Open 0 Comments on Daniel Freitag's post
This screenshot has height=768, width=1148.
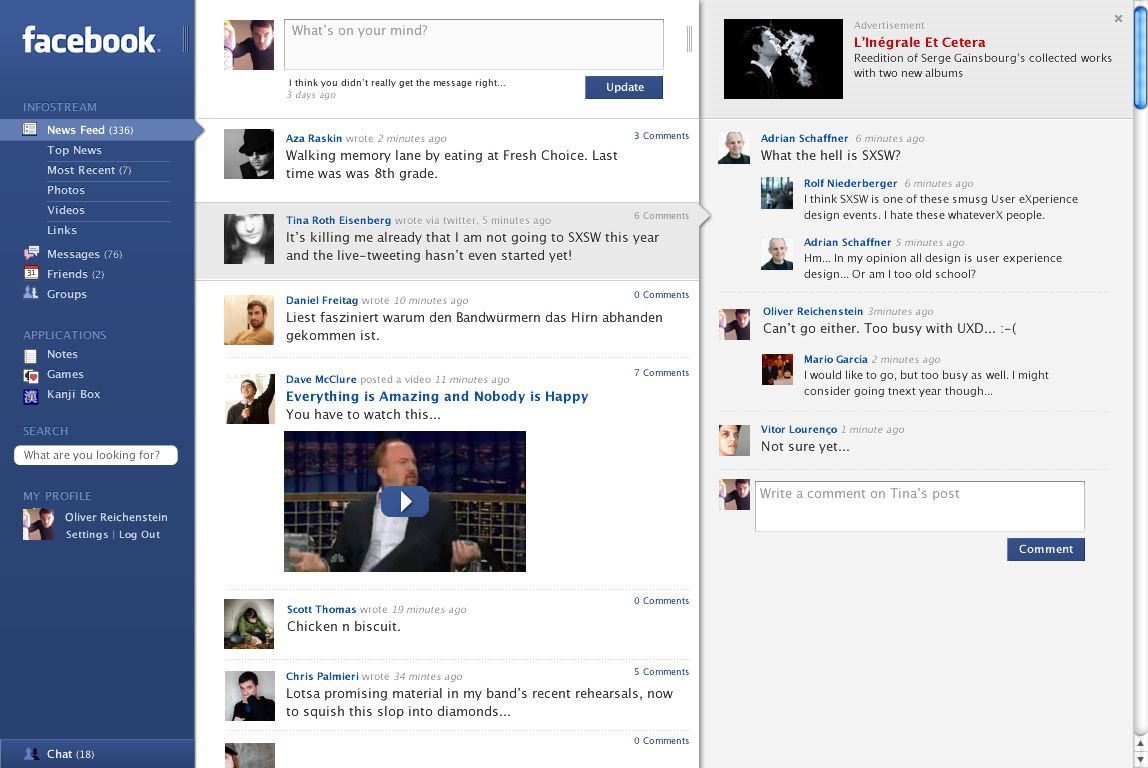pos(661,294)
